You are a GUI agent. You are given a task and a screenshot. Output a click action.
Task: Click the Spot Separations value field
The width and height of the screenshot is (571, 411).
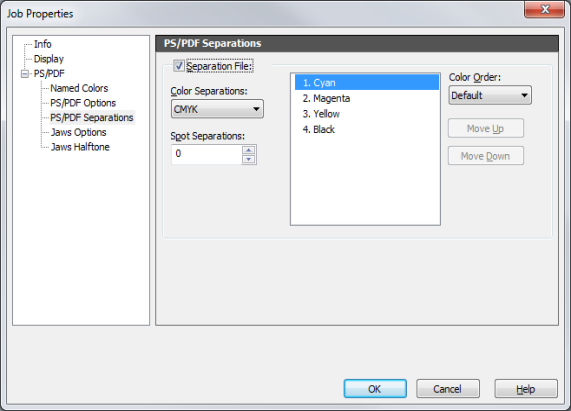(x=206, y=154)
